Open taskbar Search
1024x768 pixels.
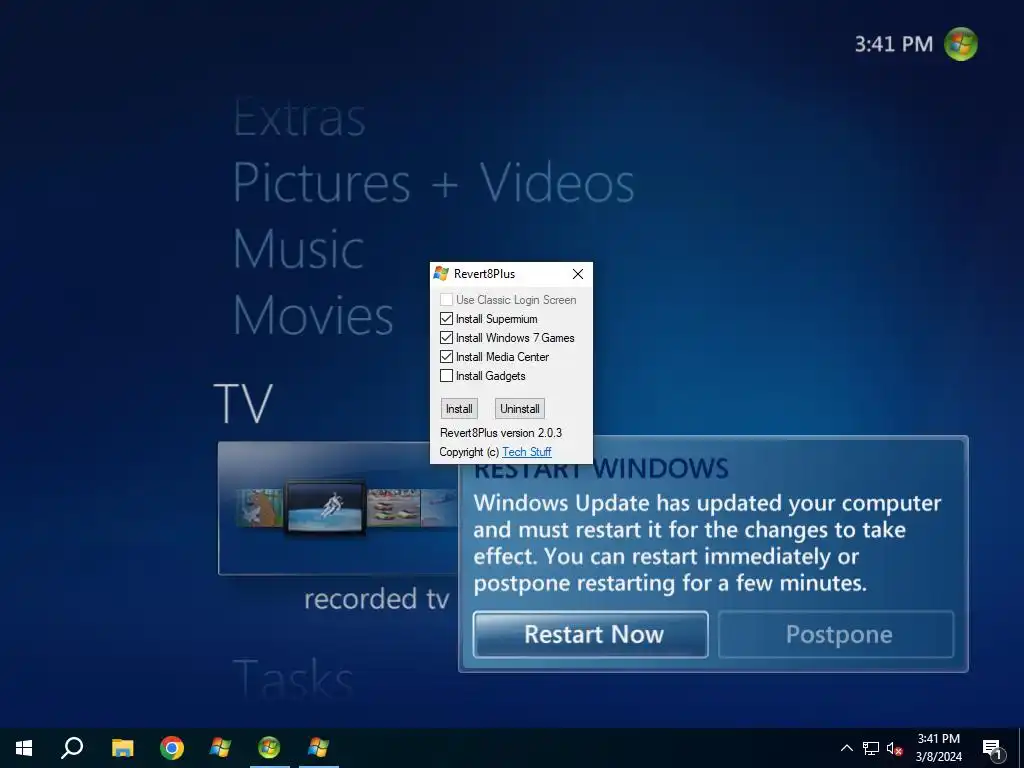coord(72,748)
